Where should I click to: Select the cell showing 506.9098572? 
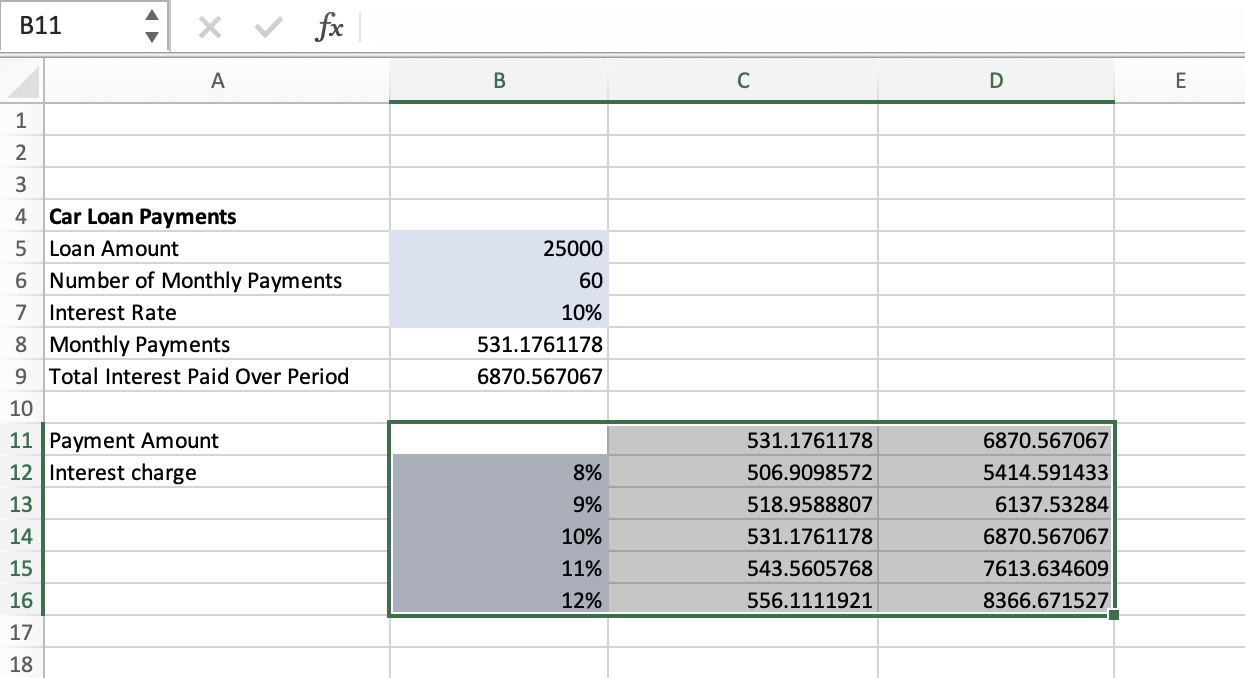pos(743,472)
